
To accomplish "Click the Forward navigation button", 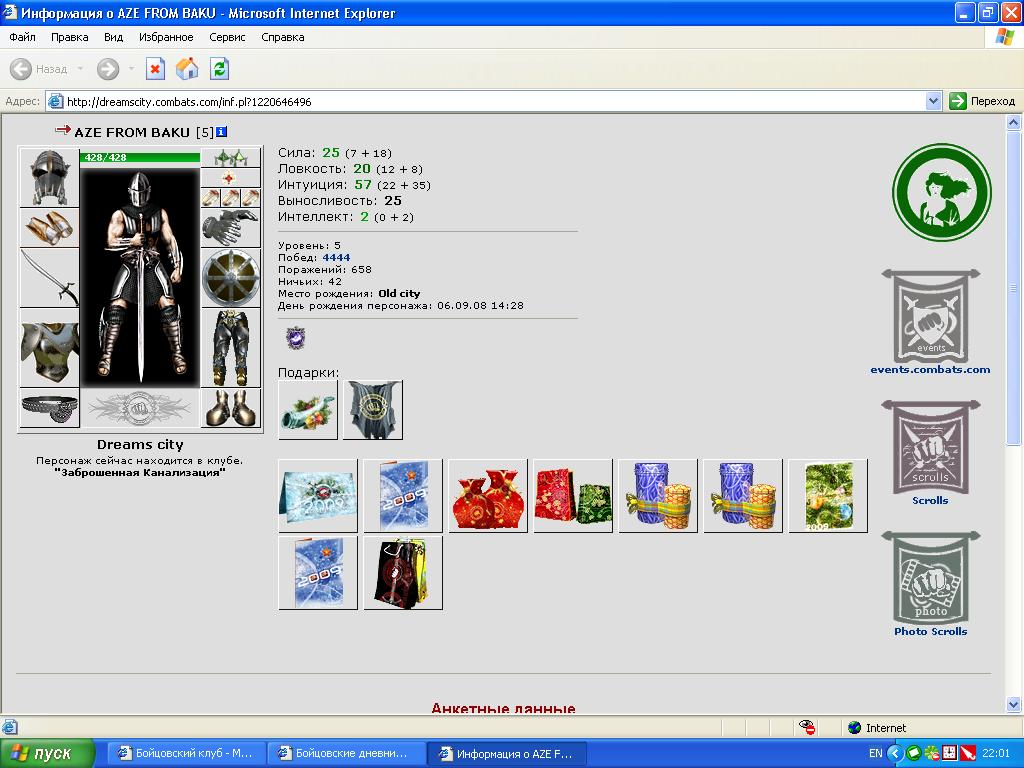I will tap(108, 69).
